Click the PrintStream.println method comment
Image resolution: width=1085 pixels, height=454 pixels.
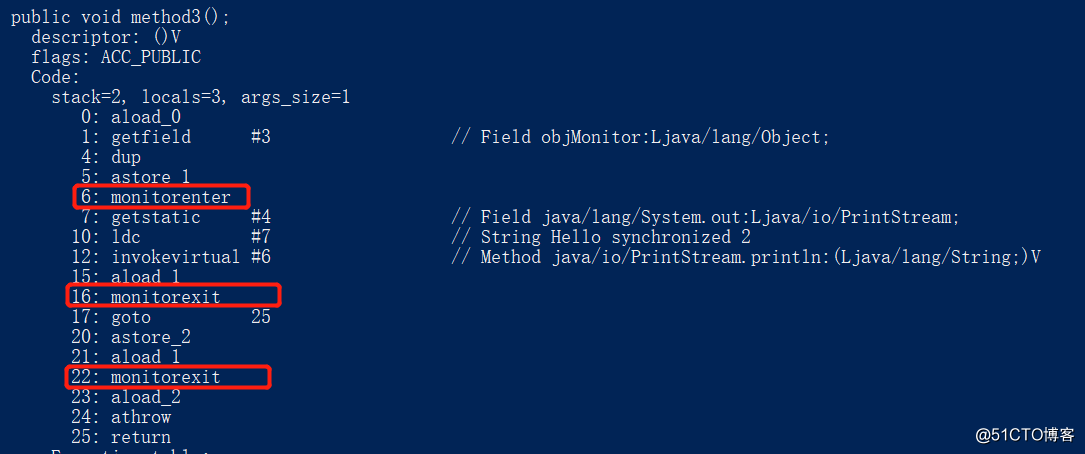point(746,257)
